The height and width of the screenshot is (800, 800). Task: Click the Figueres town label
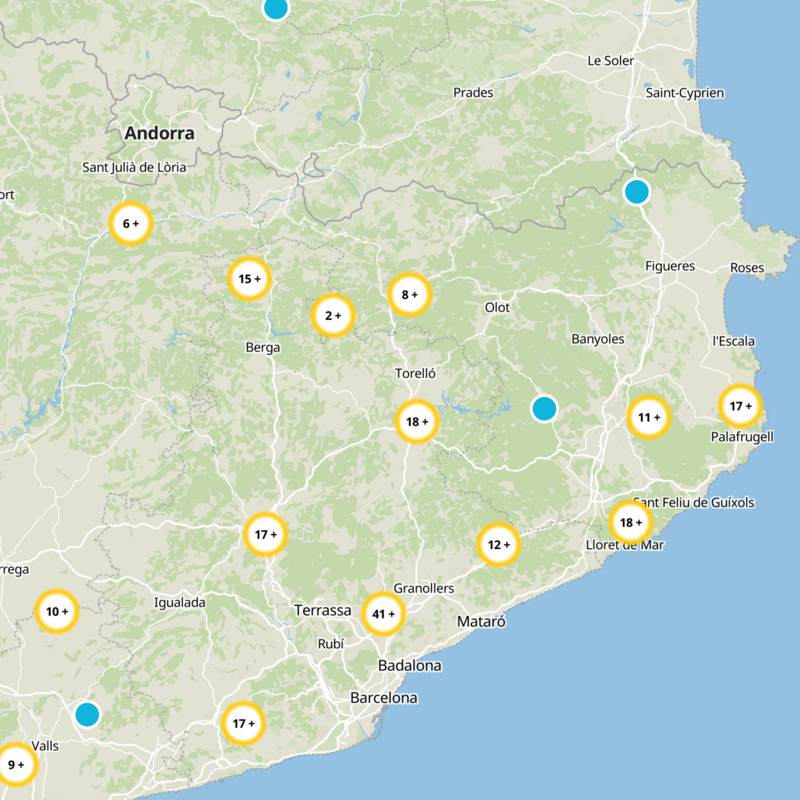click(670, 266)
